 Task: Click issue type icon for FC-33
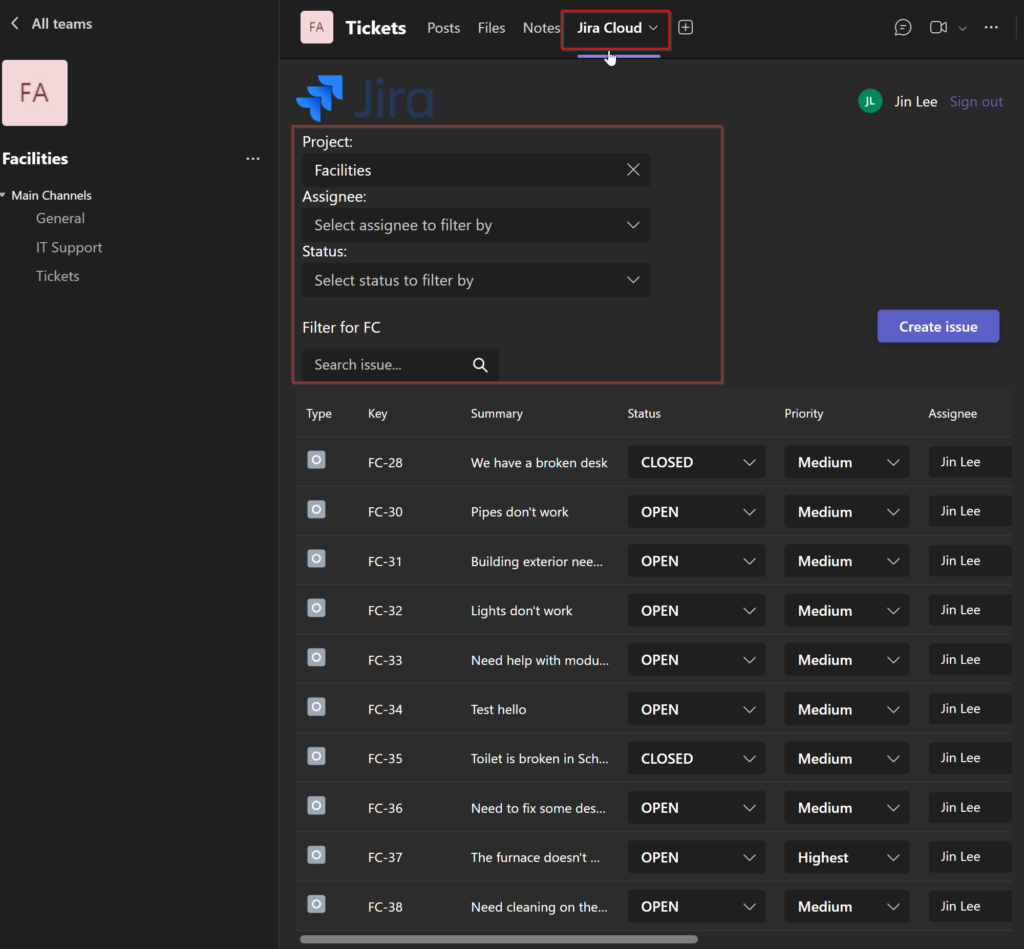click(x=317, y=657)
